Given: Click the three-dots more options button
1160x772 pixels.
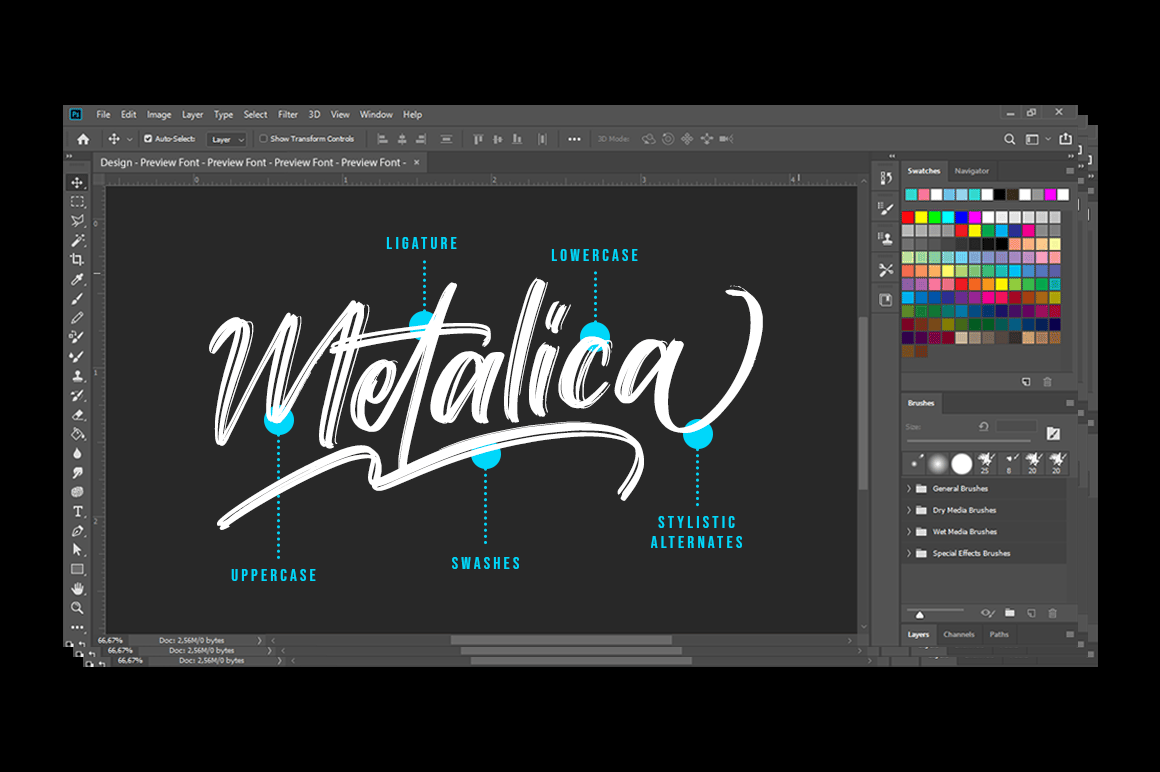Looking at the screenshot, I should 574,139.
